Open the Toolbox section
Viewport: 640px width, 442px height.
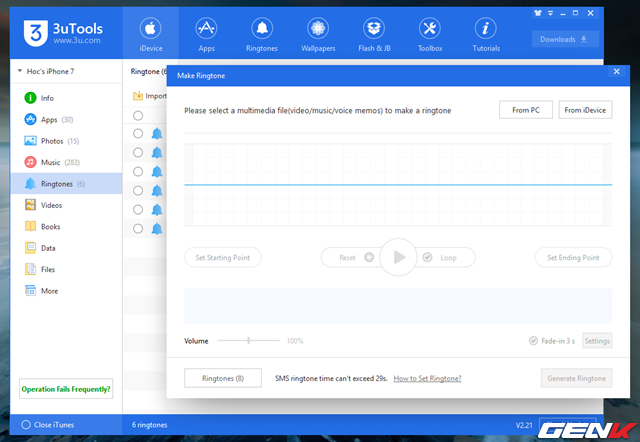(x=430, y=34)
